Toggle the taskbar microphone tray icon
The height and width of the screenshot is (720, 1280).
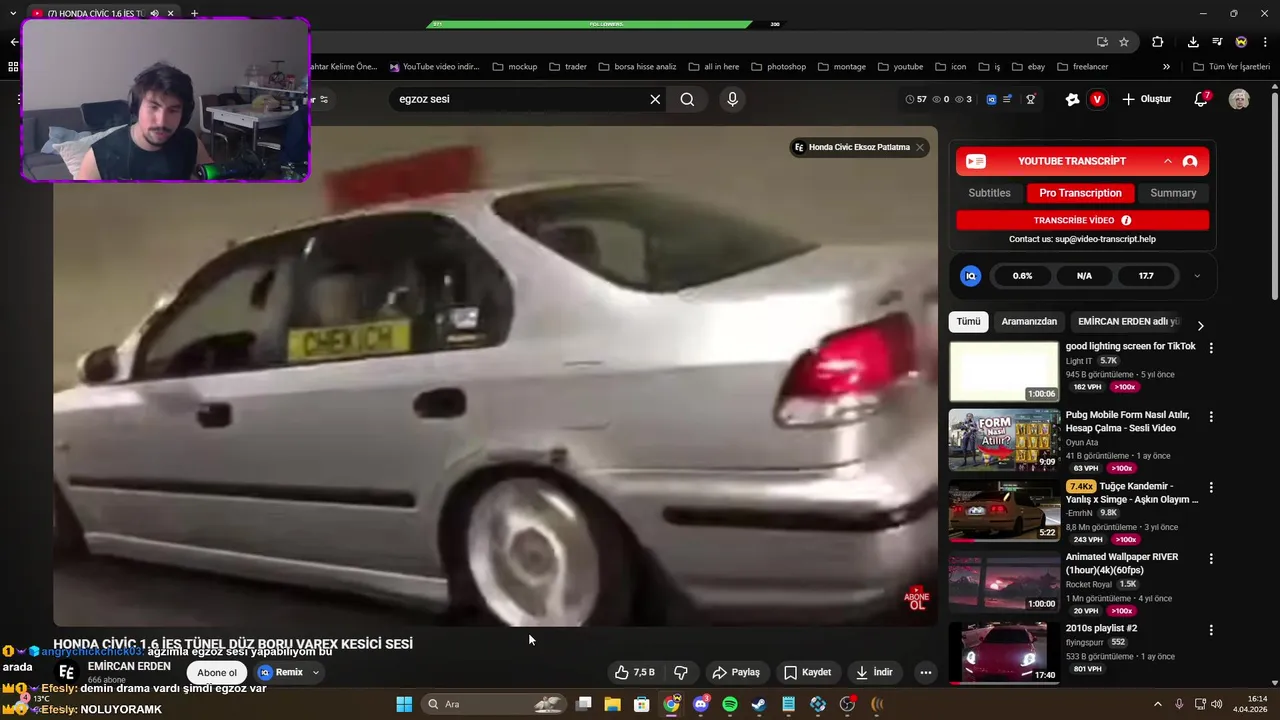coord(1179,704)
